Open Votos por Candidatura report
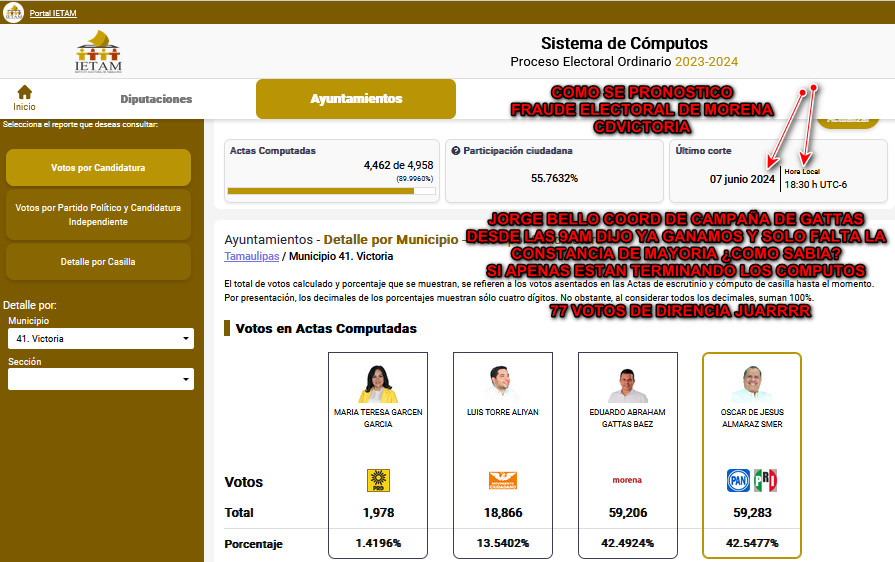Image resolution: width=895 pixels, height=562 pixels. tap(98, 168)
